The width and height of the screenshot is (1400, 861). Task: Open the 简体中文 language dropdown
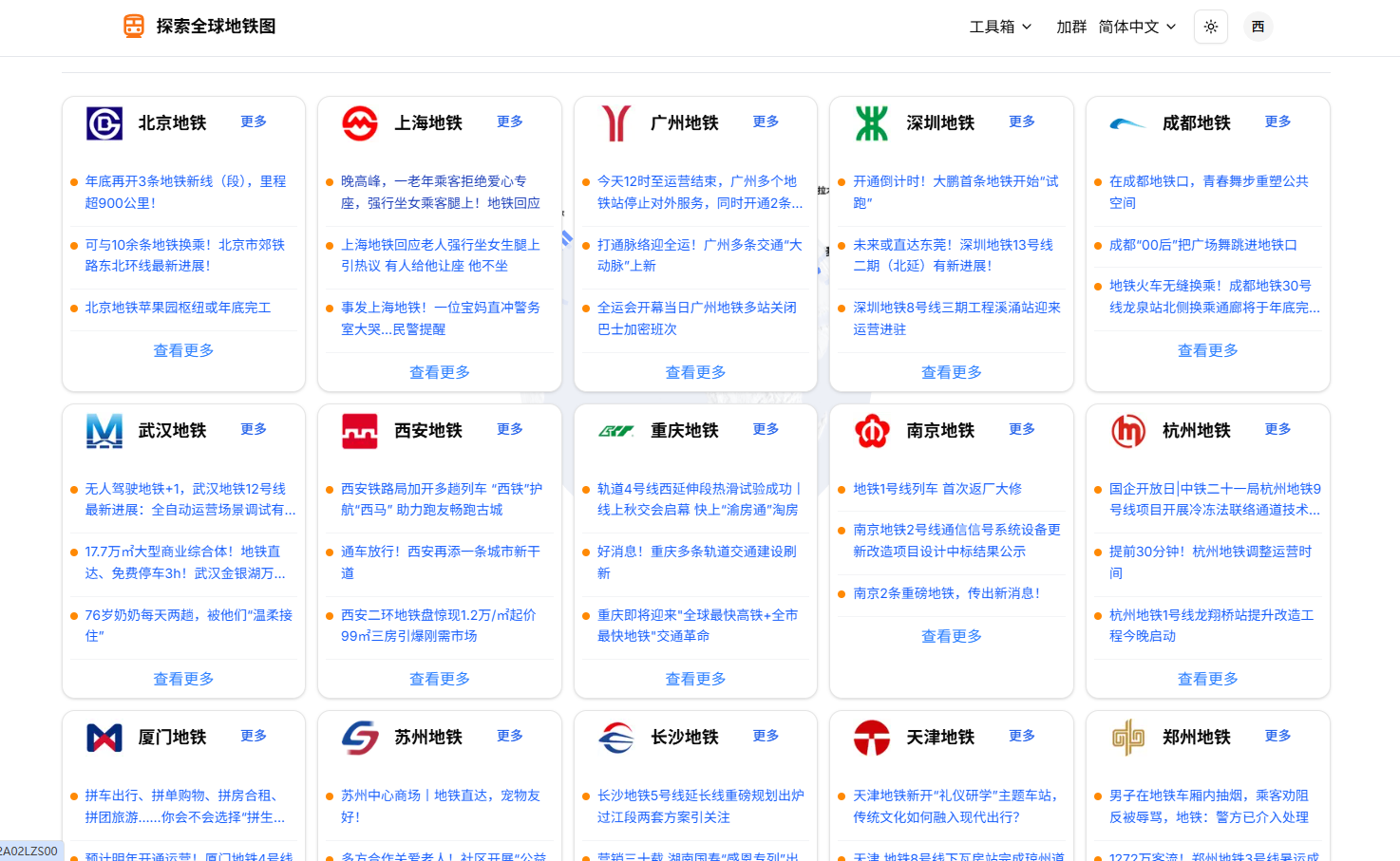[x=1137, y=27]
